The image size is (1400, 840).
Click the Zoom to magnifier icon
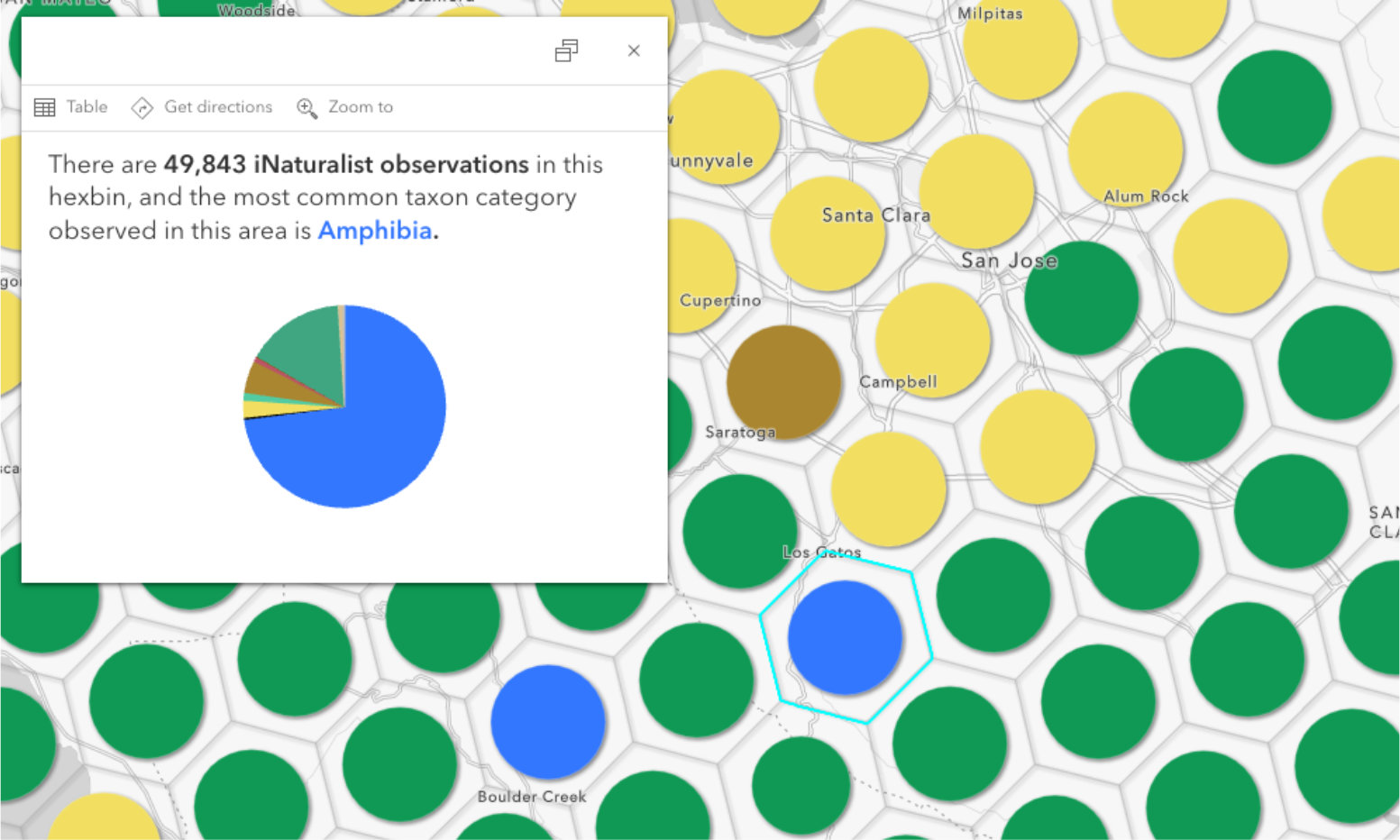click(x=307, y=107)
